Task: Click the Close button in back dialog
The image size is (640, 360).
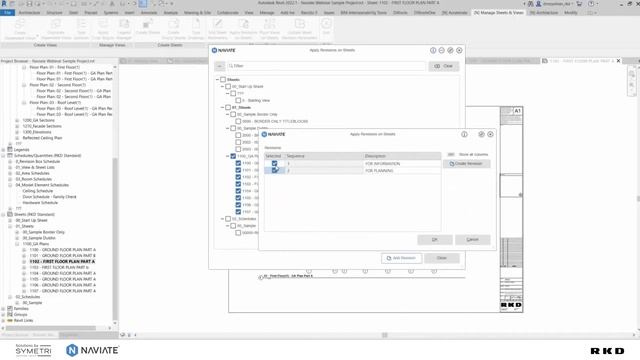Action: (442, 258)
